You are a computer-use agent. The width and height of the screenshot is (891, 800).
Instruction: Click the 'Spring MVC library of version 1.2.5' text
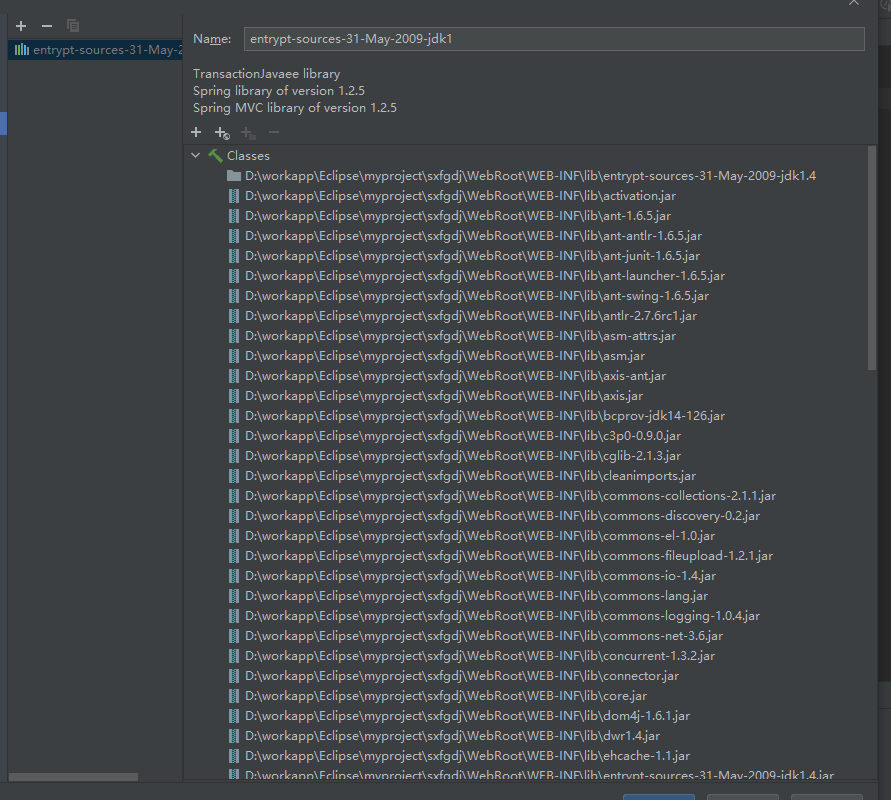point(295,108)
